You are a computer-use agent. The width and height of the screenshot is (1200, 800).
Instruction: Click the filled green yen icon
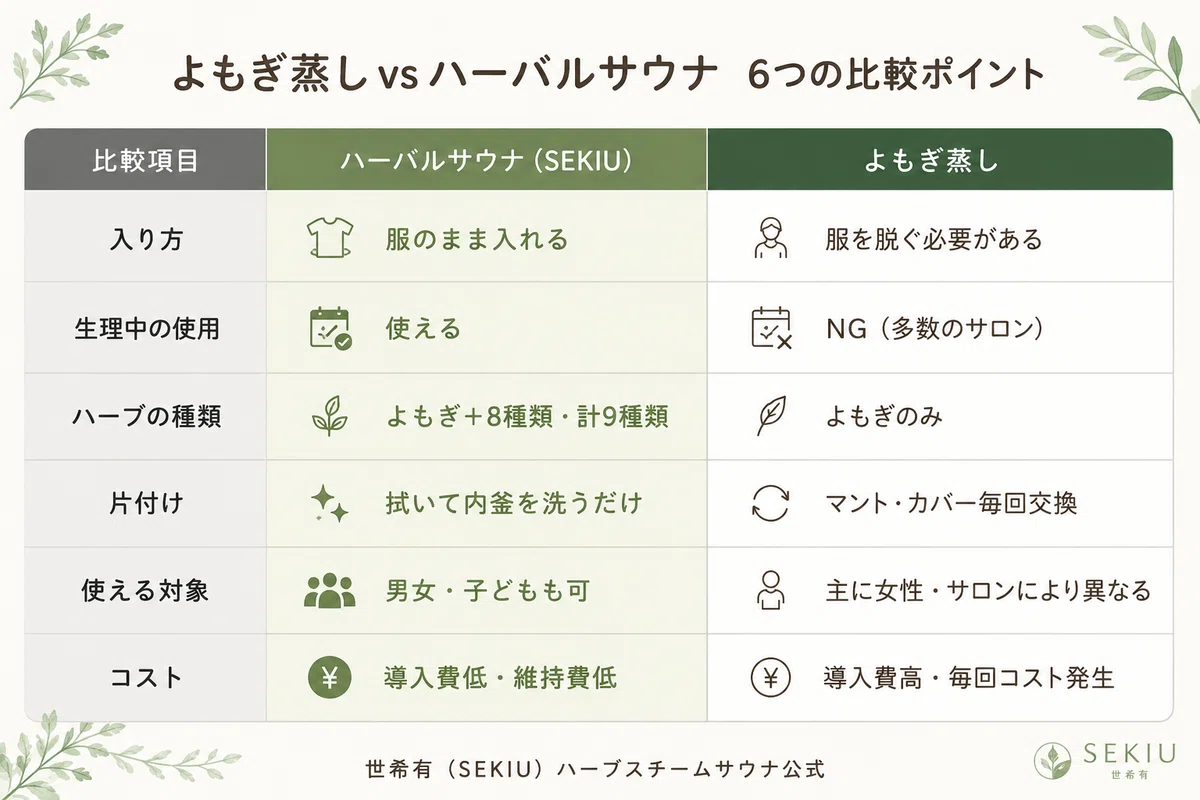(x=329, y=678)
